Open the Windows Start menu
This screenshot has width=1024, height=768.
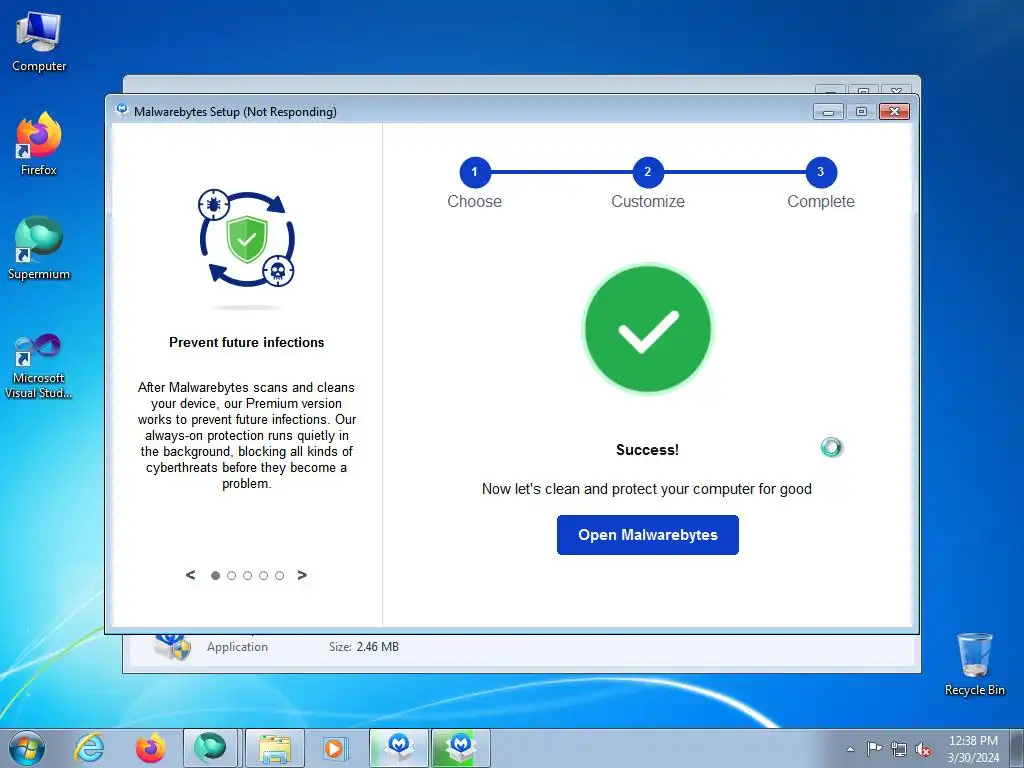click(27, 748)
